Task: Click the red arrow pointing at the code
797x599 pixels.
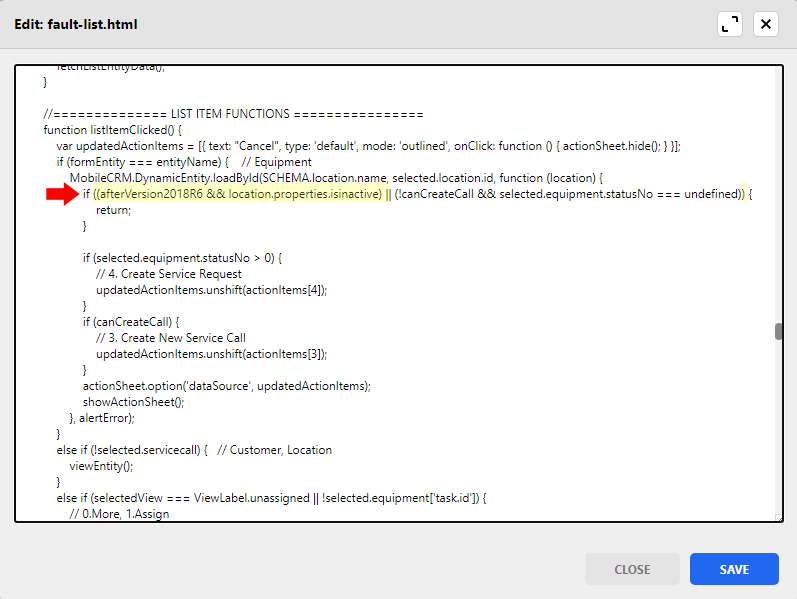Action: tap(61, 194)
